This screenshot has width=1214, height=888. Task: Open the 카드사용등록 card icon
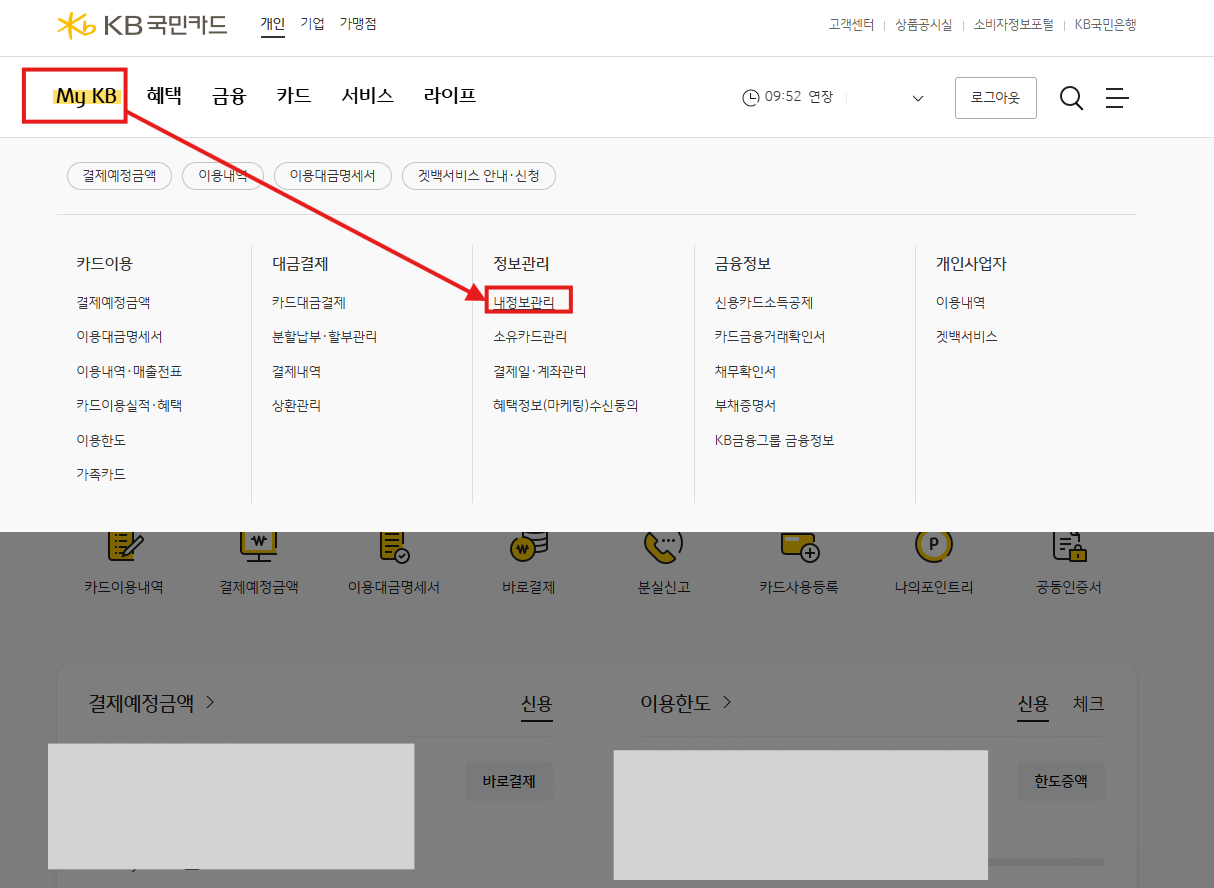tap(799, 545)
